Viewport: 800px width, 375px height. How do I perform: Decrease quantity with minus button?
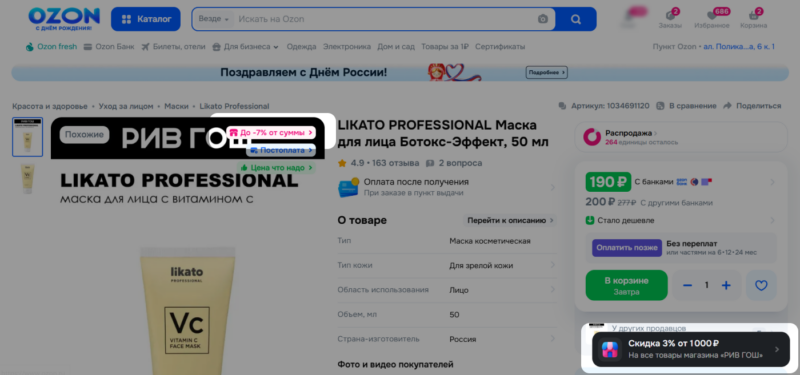point(688,286)
